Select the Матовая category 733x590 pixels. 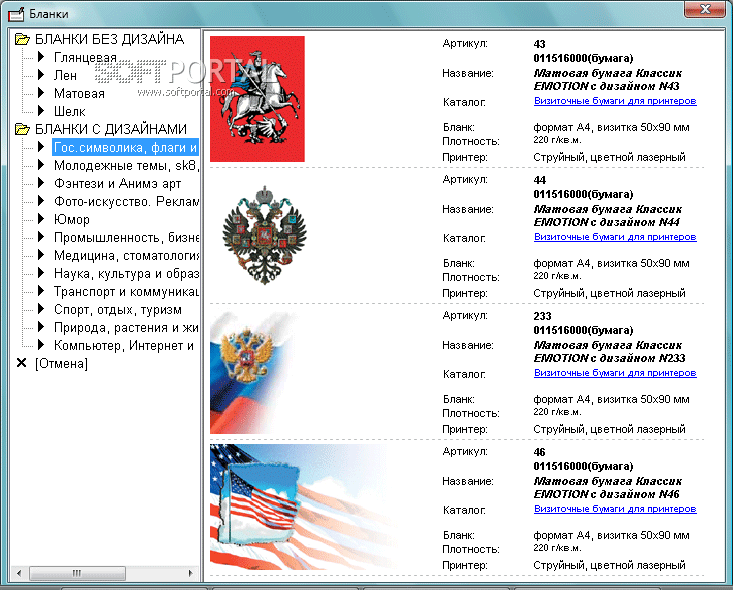[79, 93]
